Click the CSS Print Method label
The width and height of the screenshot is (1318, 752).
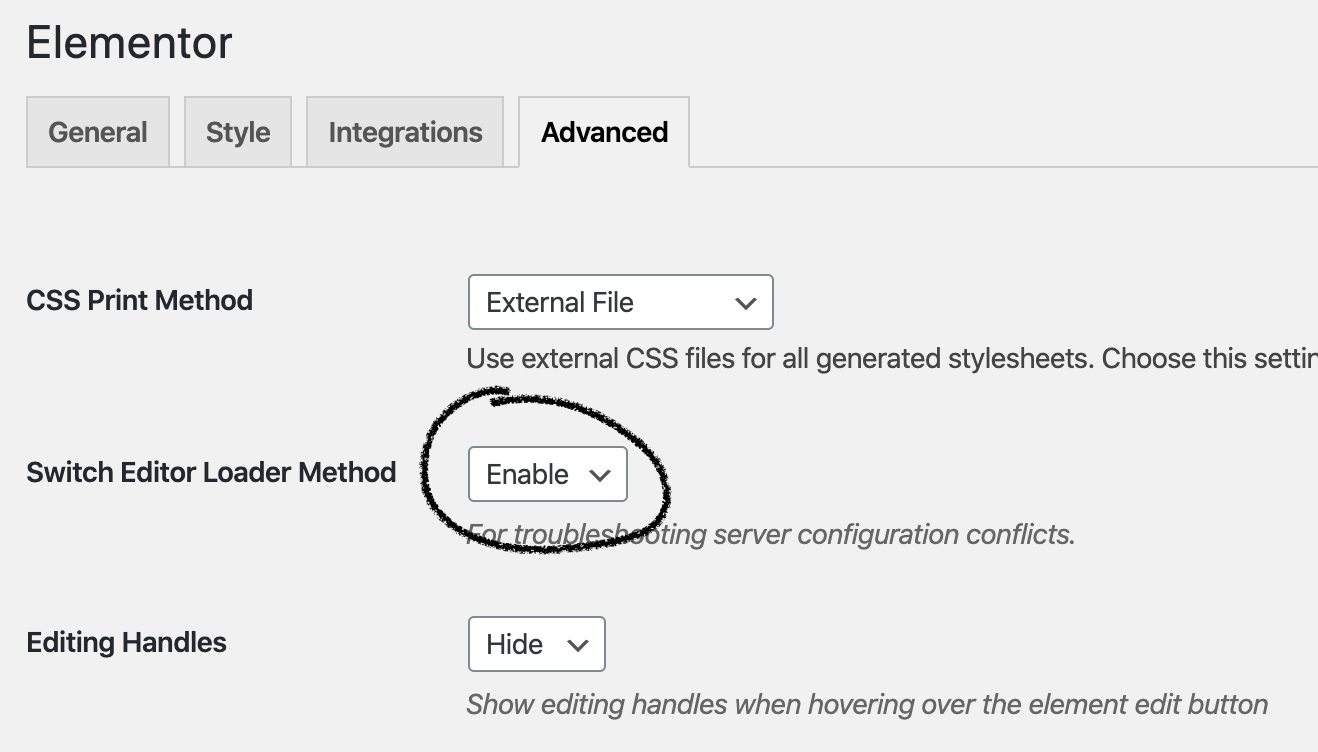tap(139, 300)
